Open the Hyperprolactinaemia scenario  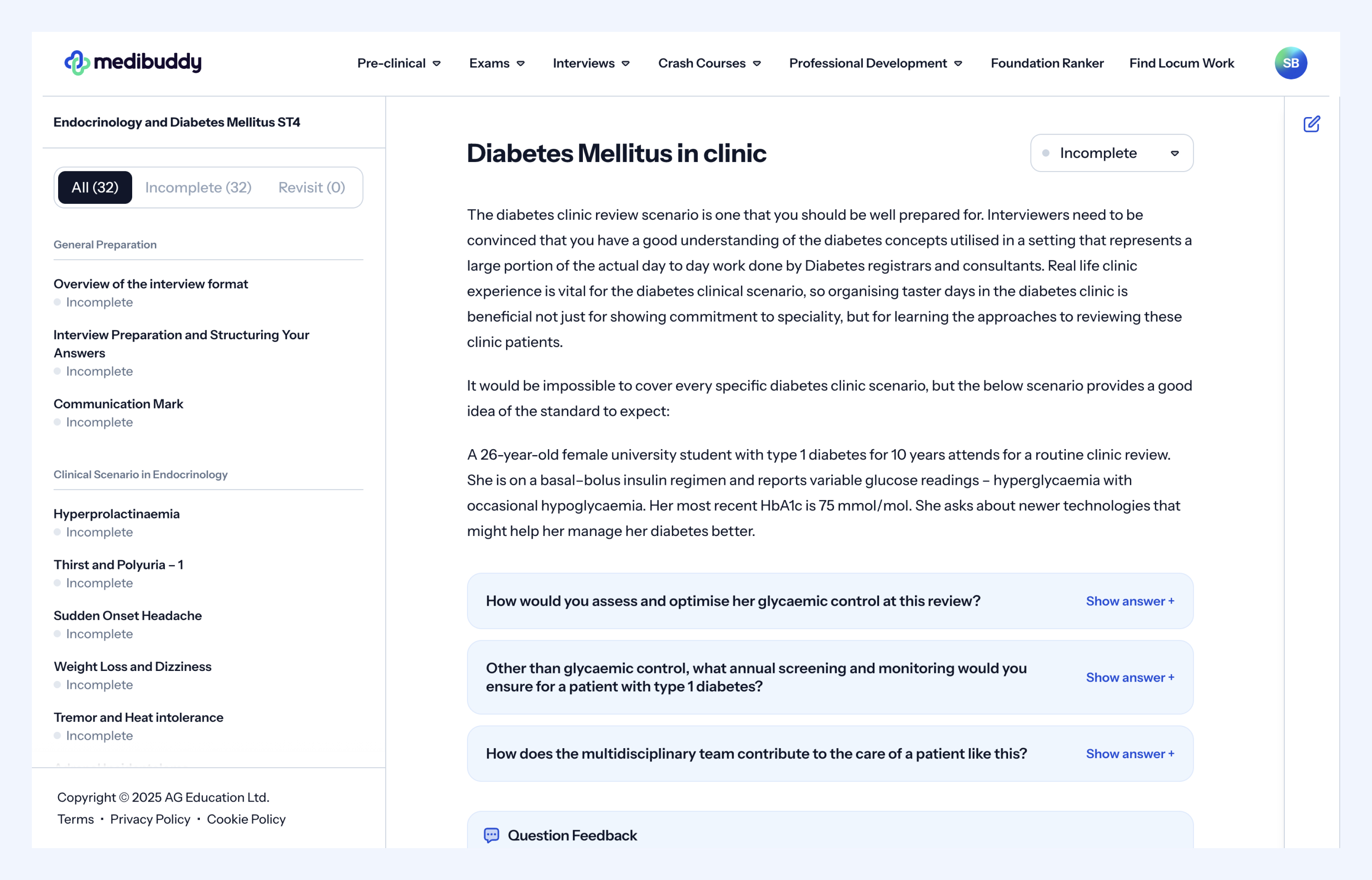click(117, 514)
